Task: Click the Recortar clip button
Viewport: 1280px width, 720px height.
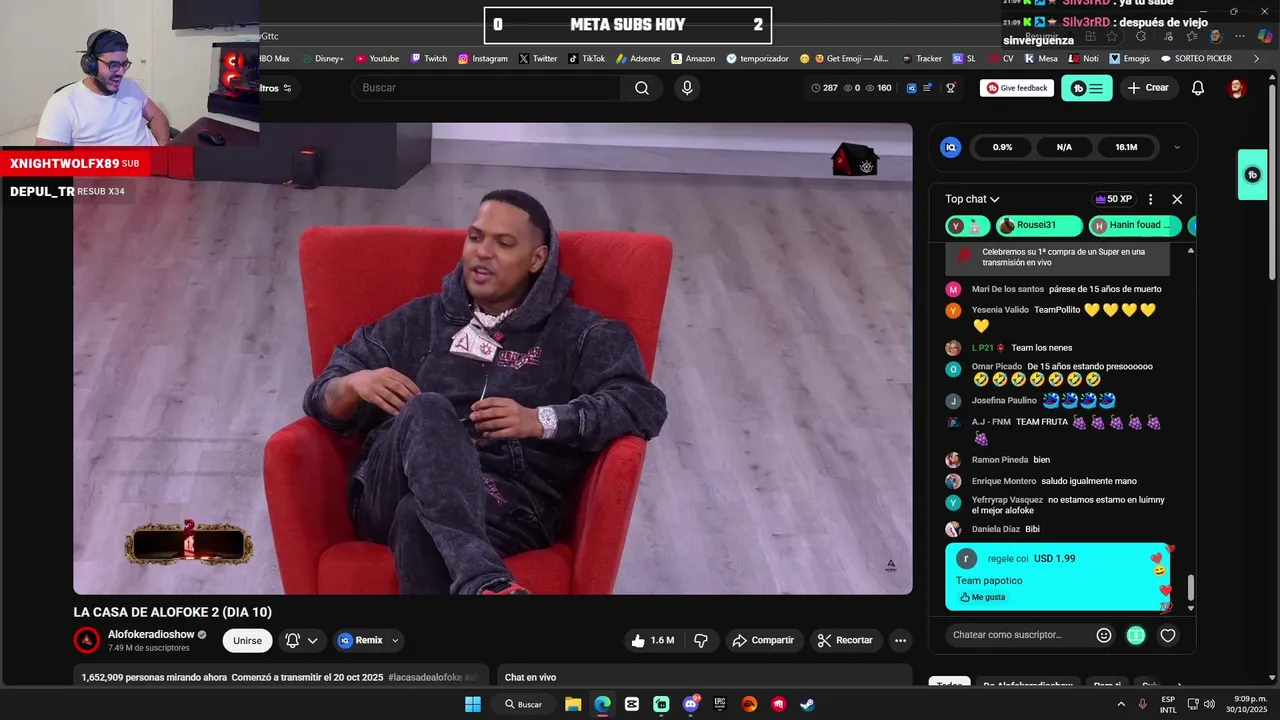Action: [x=845, y=640]
